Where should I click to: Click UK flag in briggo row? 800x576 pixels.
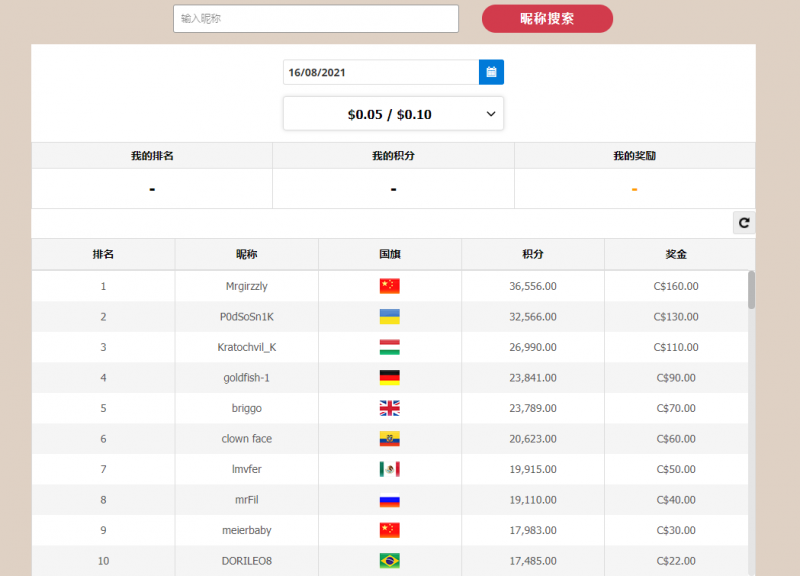click(x=389, y=408)
